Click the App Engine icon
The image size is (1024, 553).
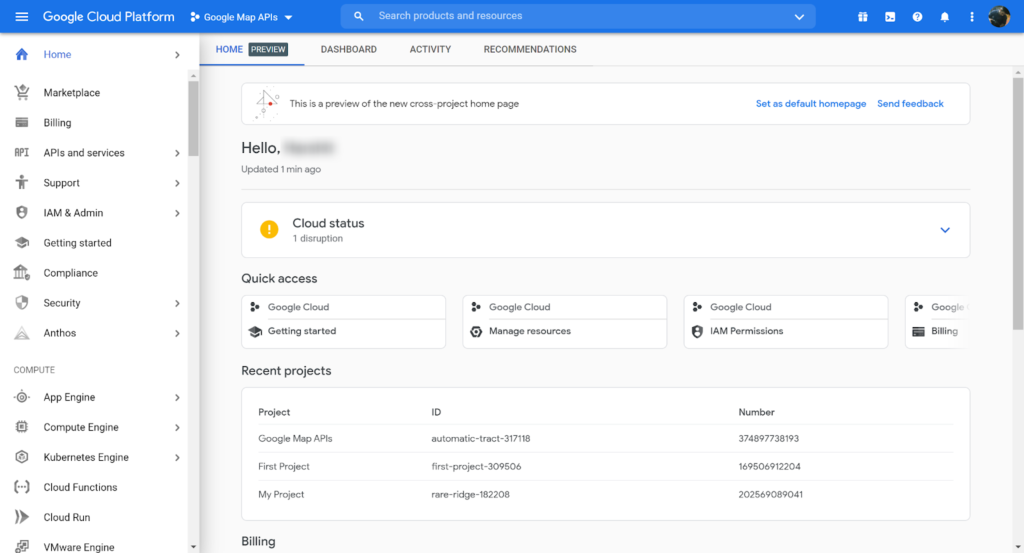click(22, 397)
